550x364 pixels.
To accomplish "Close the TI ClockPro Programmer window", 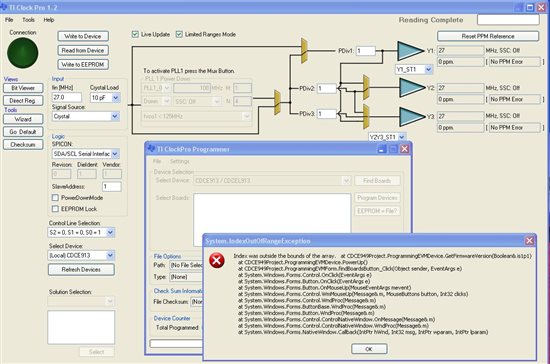I will point(404,149).
